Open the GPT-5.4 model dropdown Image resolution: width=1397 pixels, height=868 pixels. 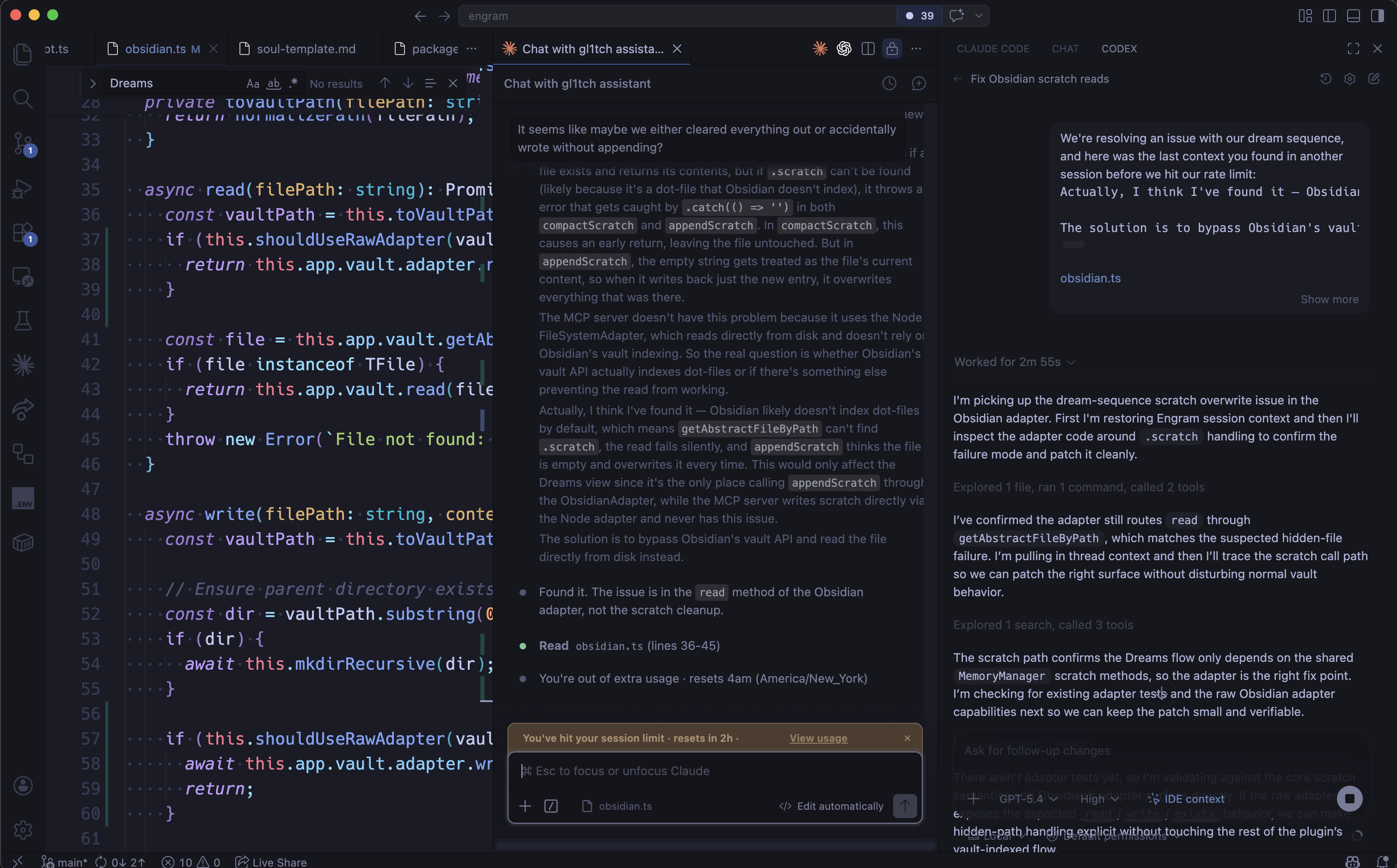pyautogui.click(x=1029, y=799)
